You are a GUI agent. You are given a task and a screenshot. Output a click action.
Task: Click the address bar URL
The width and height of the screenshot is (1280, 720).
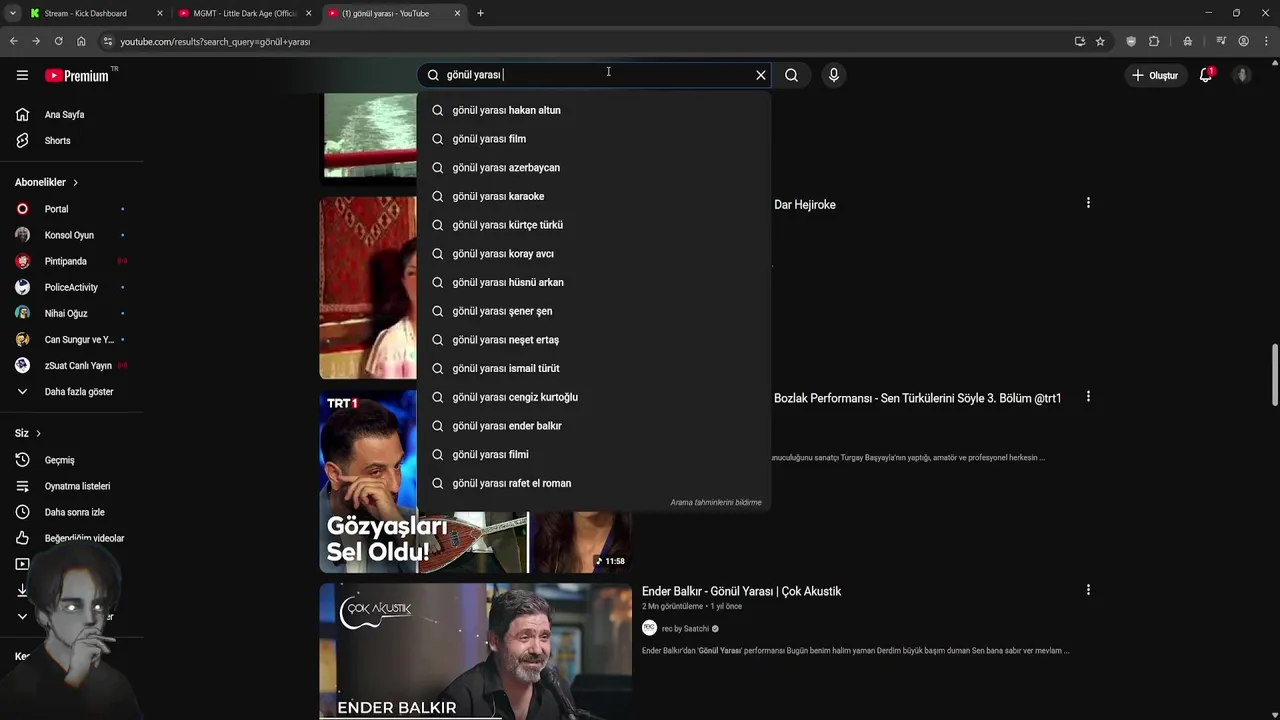[215, 42]
